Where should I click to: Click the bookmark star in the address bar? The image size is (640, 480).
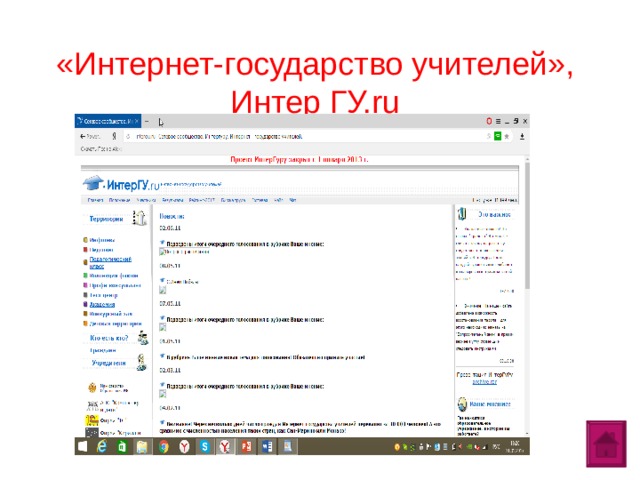[x=507, y=136]
